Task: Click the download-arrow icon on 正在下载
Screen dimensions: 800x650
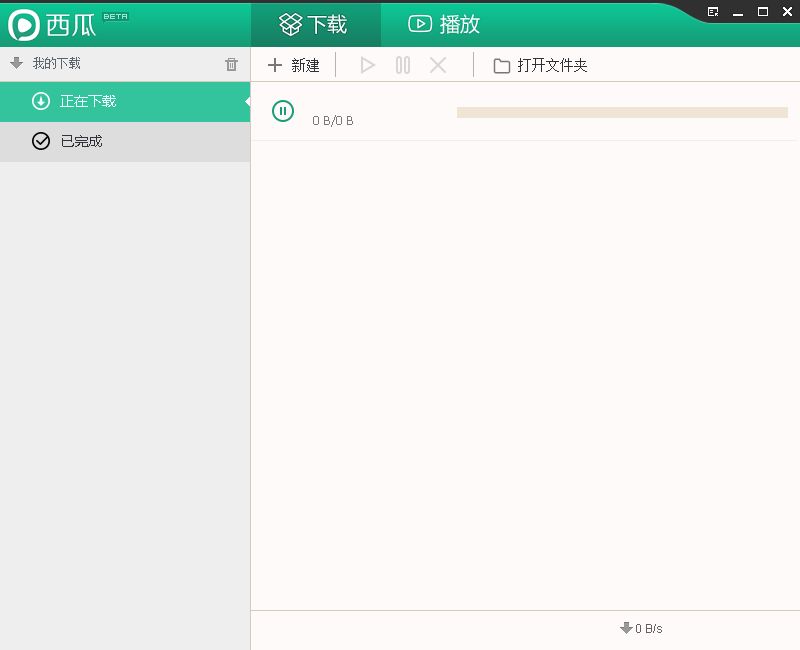Action: [x=38, y=101]
